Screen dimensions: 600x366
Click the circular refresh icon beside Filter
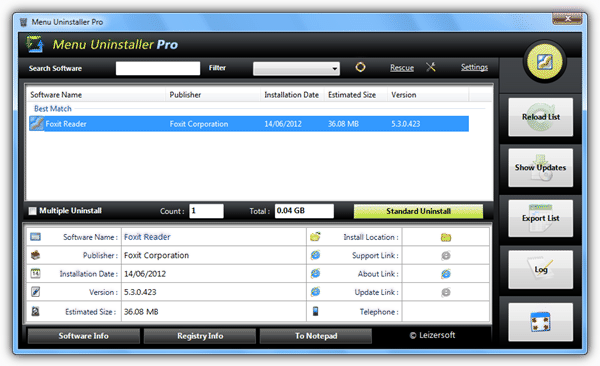click(360, 67)
